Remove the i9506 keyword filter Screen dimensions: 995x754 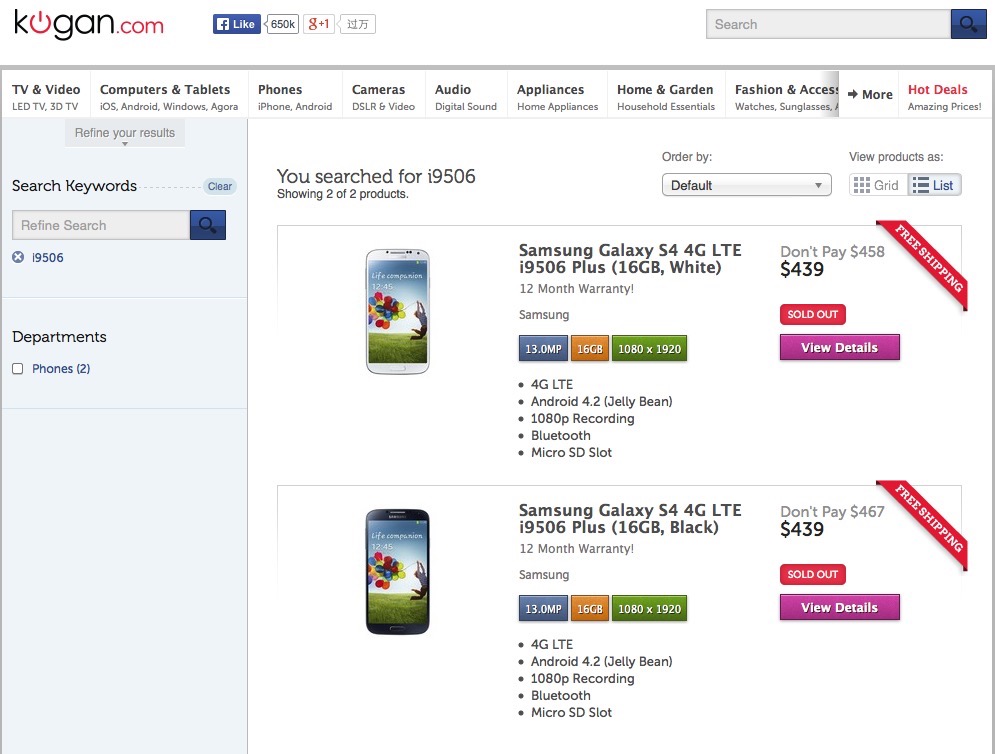tap(18, 257)
